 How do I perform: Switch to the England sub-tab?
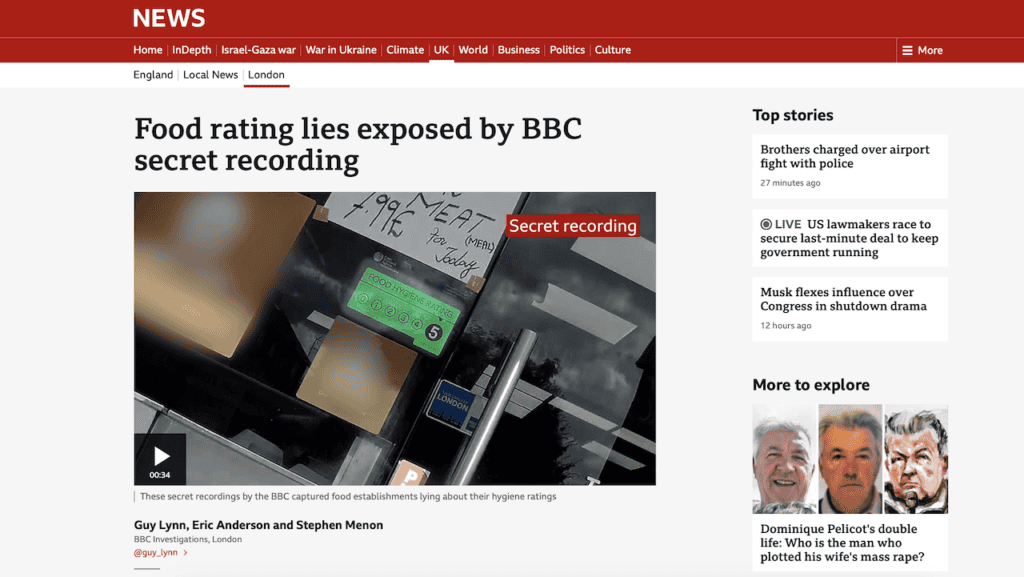pyautogui.click(x=153, y=75)
